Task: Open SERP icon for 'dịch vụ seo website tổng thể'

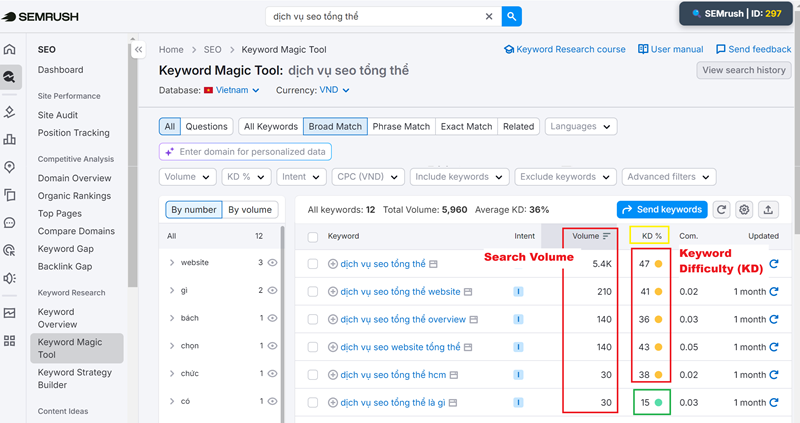Action: (468, 347)
